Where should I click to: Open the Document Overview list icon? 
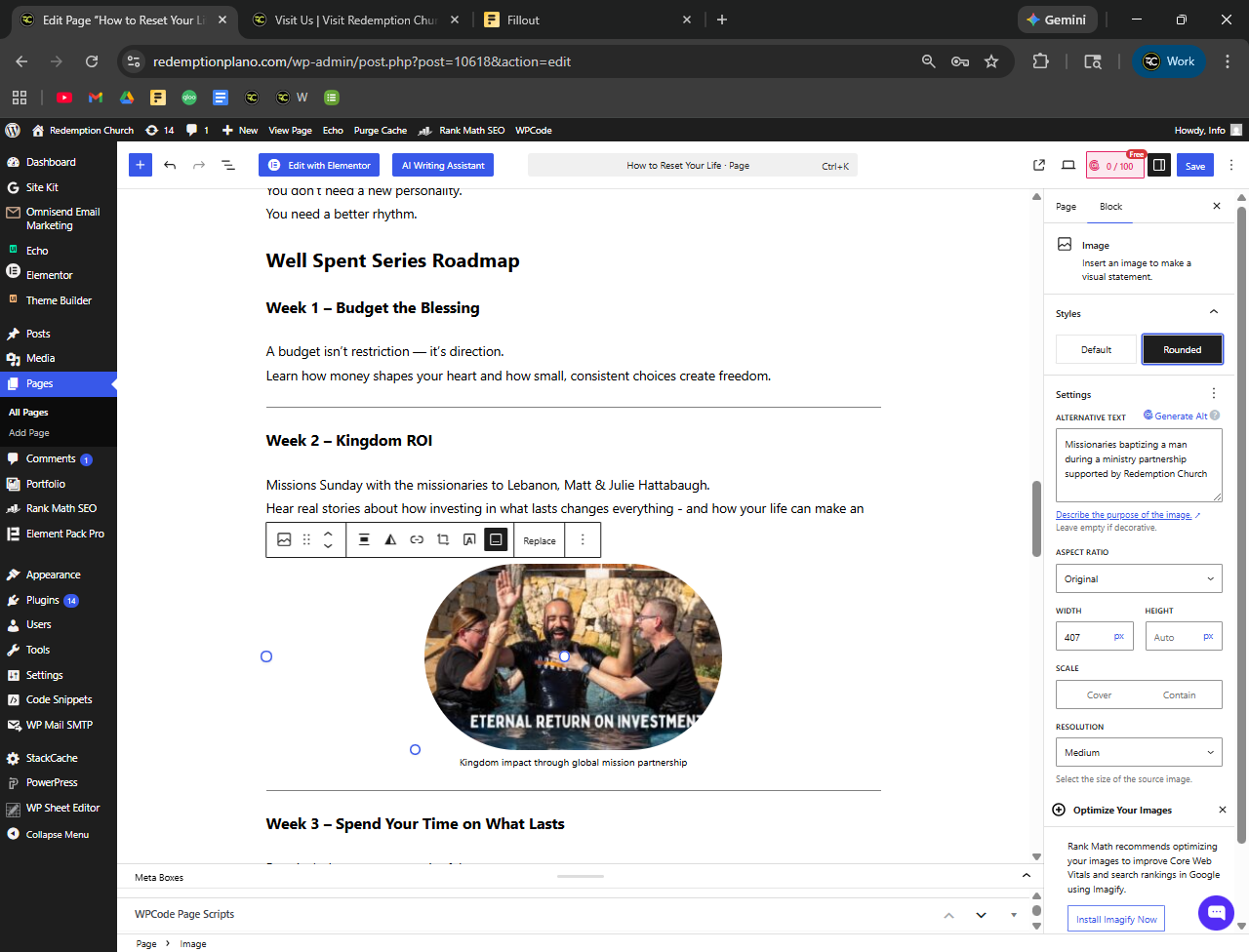click(228, 165)
